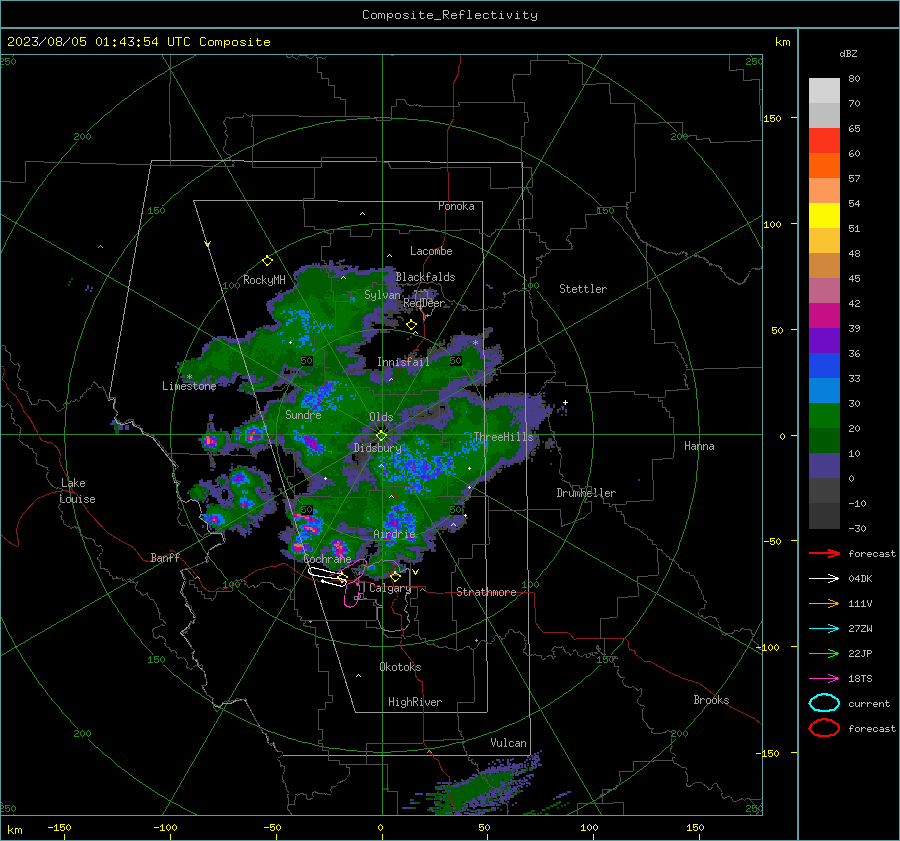Screen dimensions: 900x841
Task: Click the yellow diamond marker beside Calgary
Action: [x=395, y=576]
